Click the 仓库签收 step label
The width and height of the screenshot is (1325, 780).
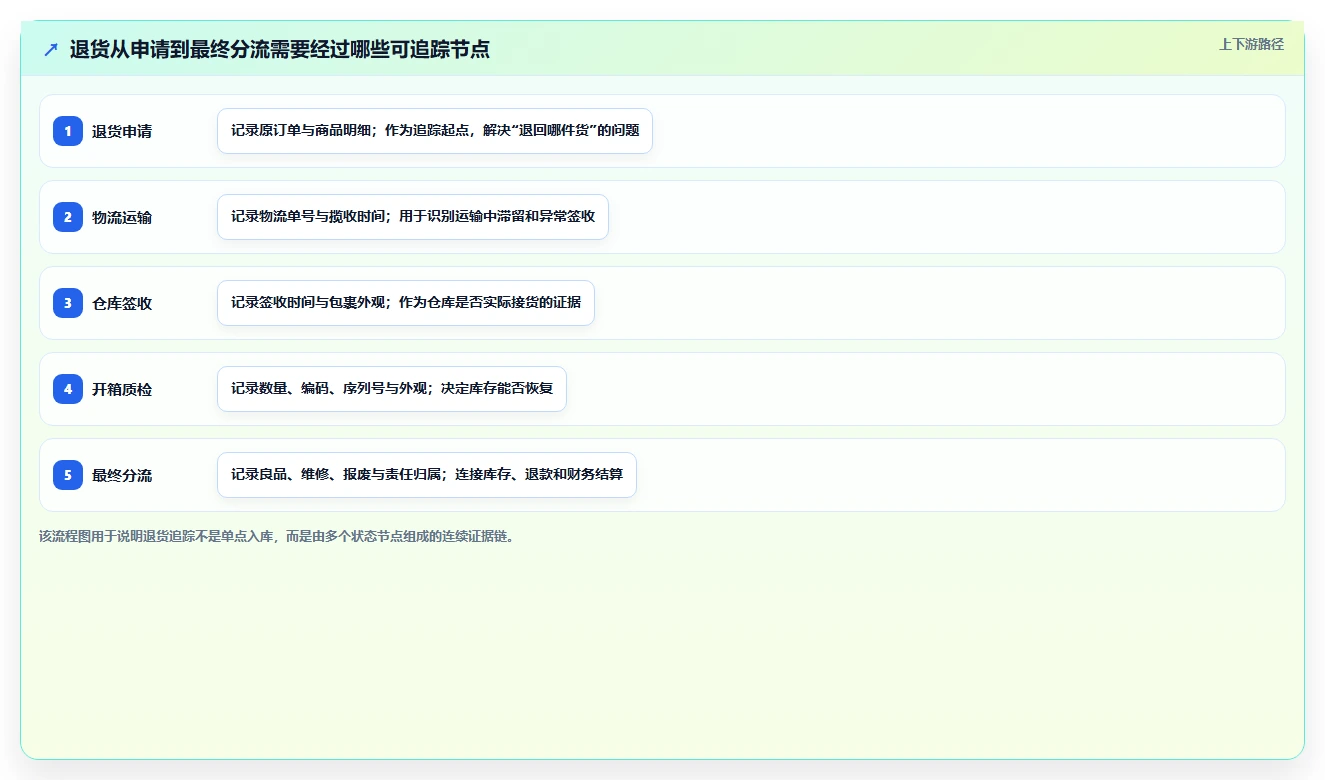click(122, 303)
